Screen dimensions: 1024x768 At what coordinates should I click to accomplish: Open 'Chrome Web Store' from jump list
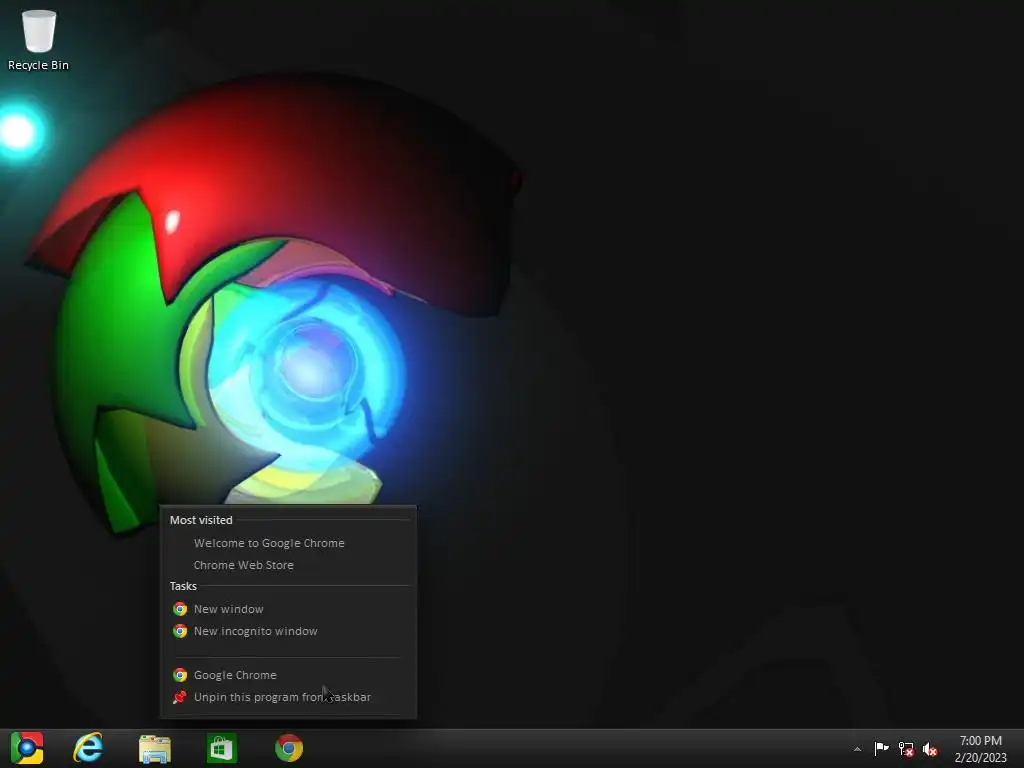coord(287,565)
